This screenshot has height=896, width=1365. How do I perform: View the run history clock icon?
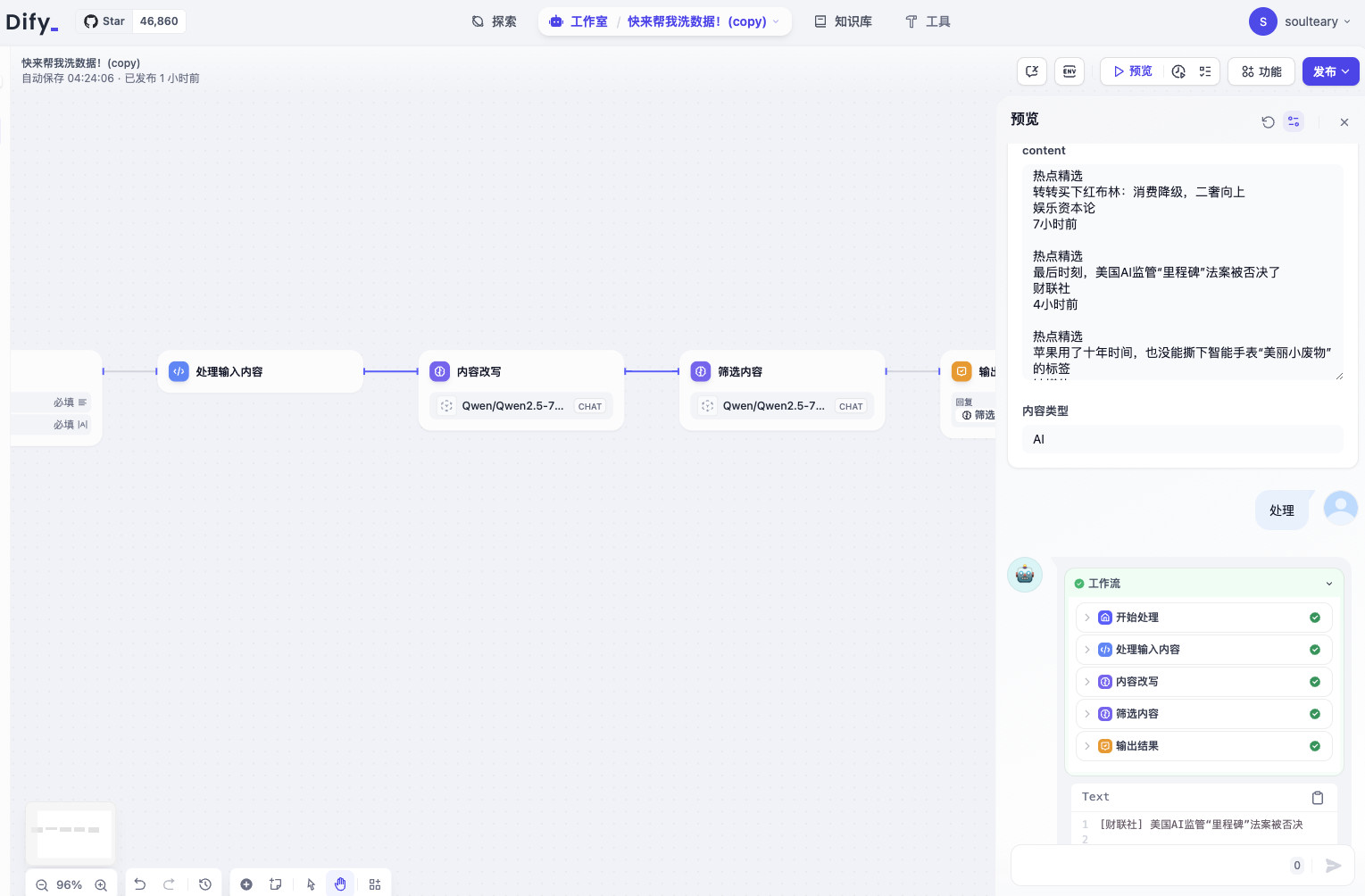(1178, 71)
